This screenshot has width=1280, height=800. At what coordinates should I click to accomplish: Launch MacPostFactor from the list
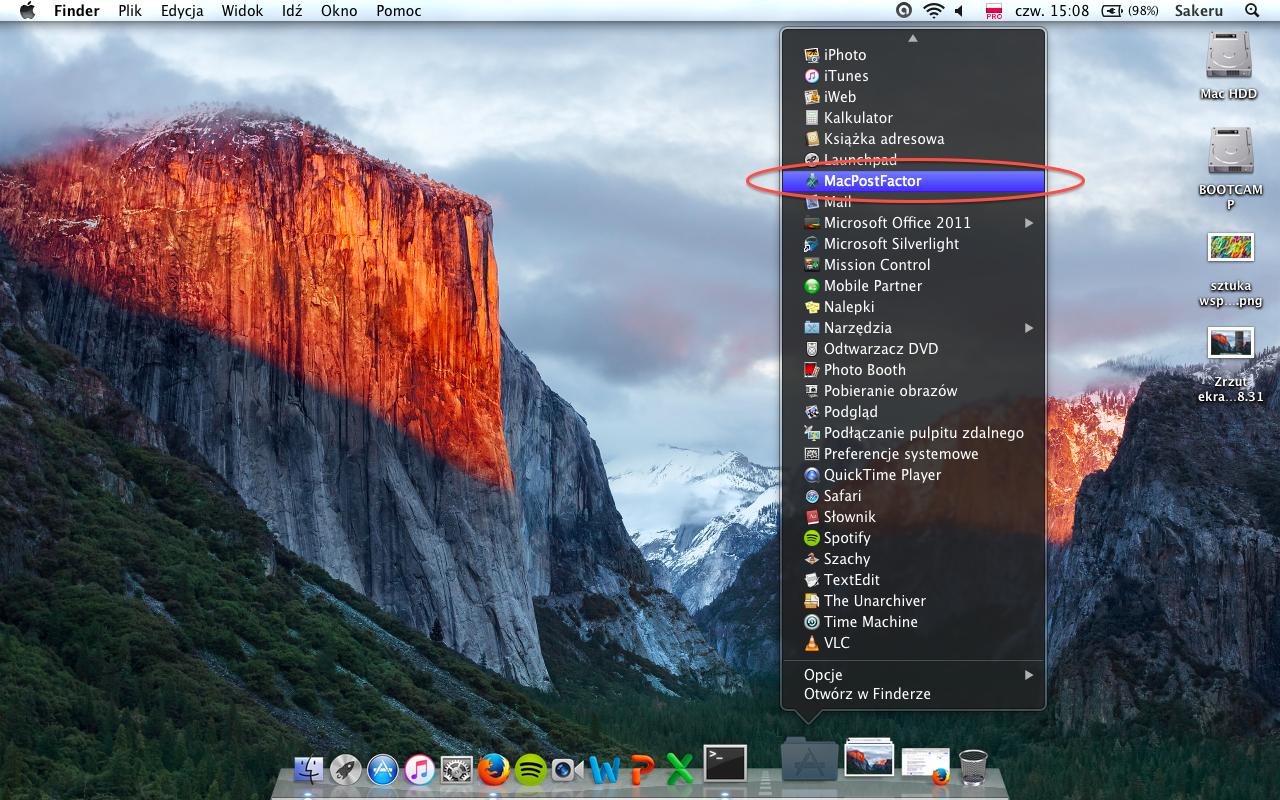pos(913,181)
